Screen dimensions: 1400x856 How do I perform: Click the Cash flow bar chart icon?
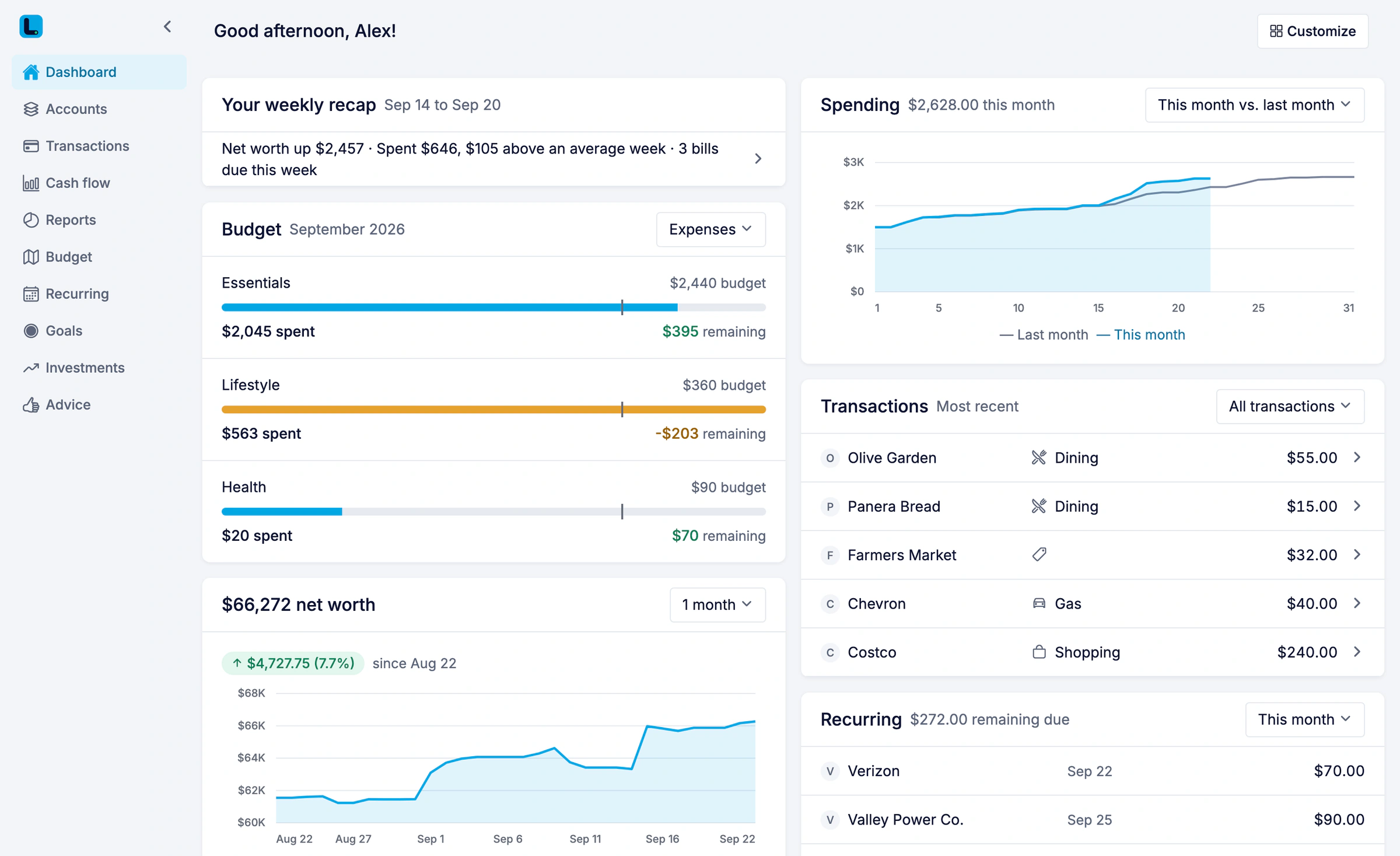(31, 183)
